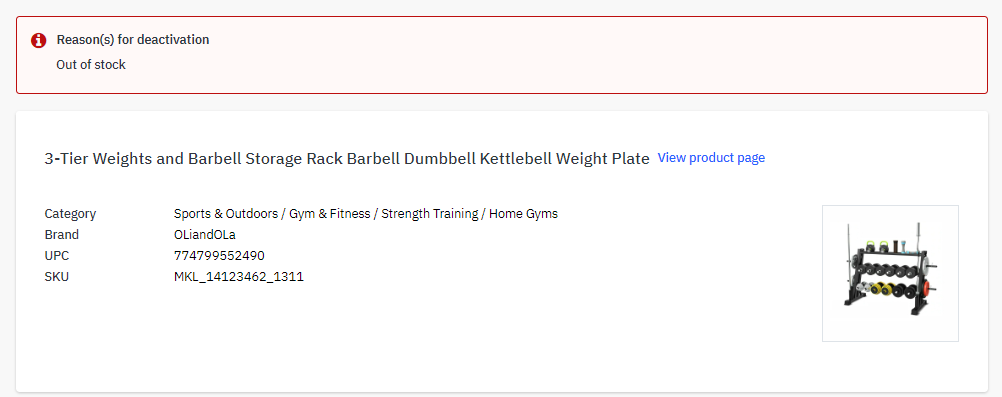Click the Reason(s) for deactivation heading
Screen dimensions: 1002x397
pyautogui.click(x=133, y=40)
